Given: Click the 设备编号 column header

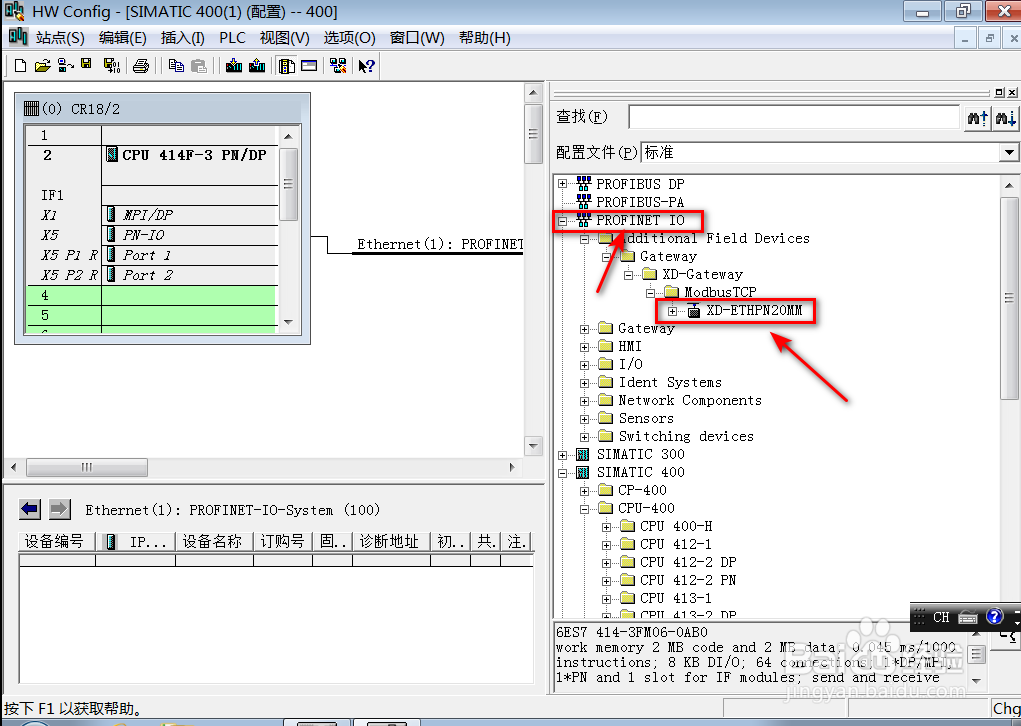Looking at the screenshot, I should pos(57,542).
